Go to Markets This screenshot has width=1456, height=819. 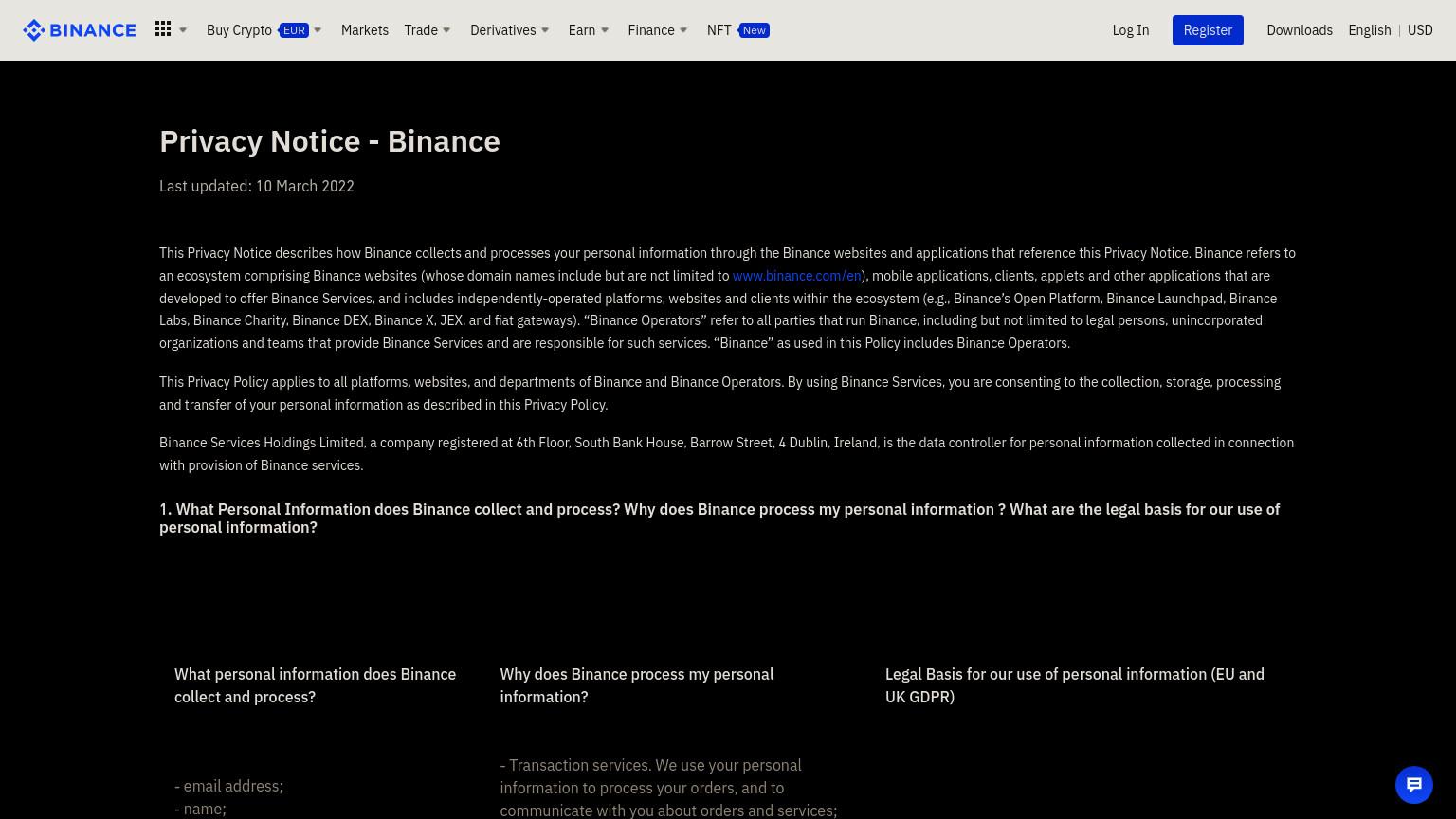coord(365,30)
